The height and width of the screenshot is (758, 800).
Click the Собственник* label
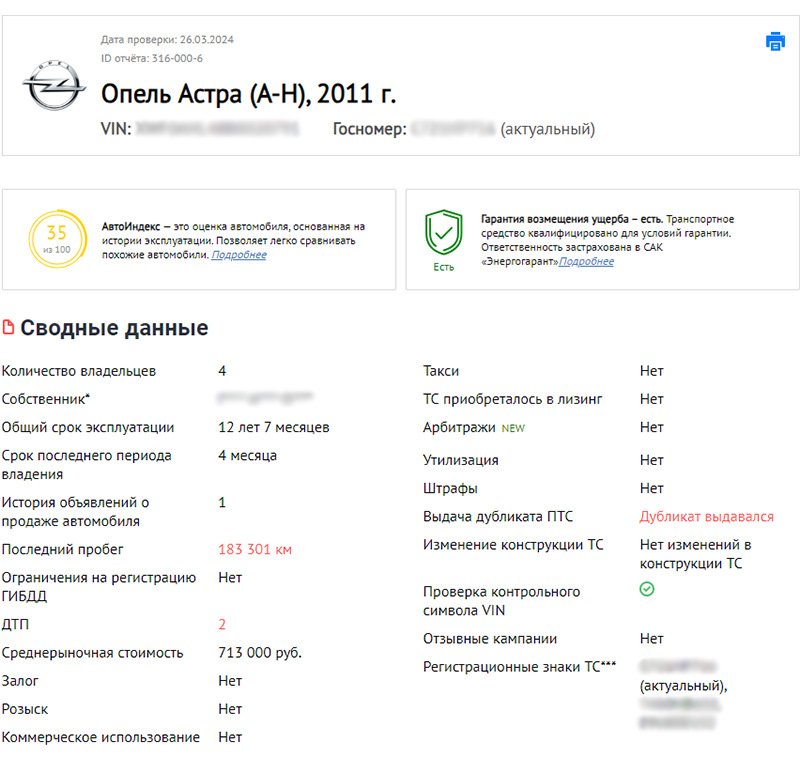pos(45,399)
